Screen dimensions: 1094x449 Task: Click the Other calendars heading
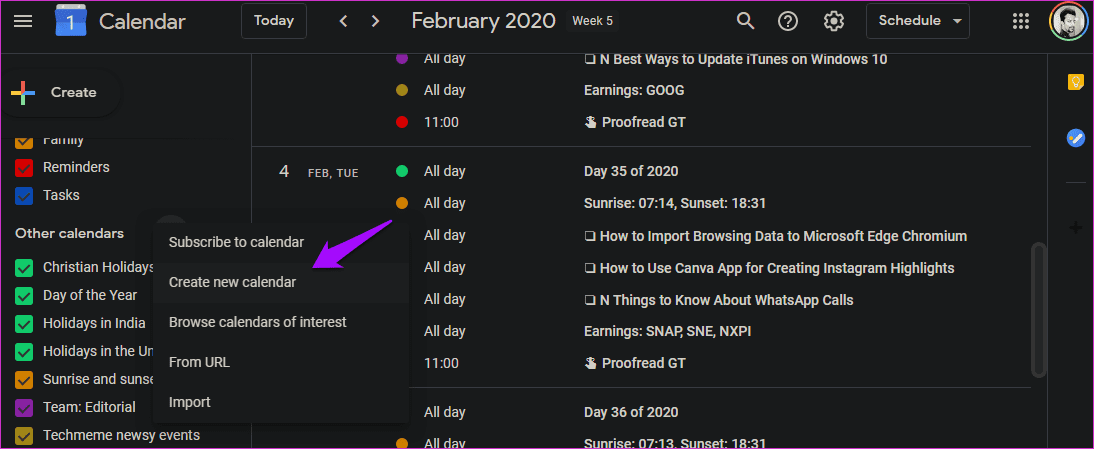tap(70, 234)
